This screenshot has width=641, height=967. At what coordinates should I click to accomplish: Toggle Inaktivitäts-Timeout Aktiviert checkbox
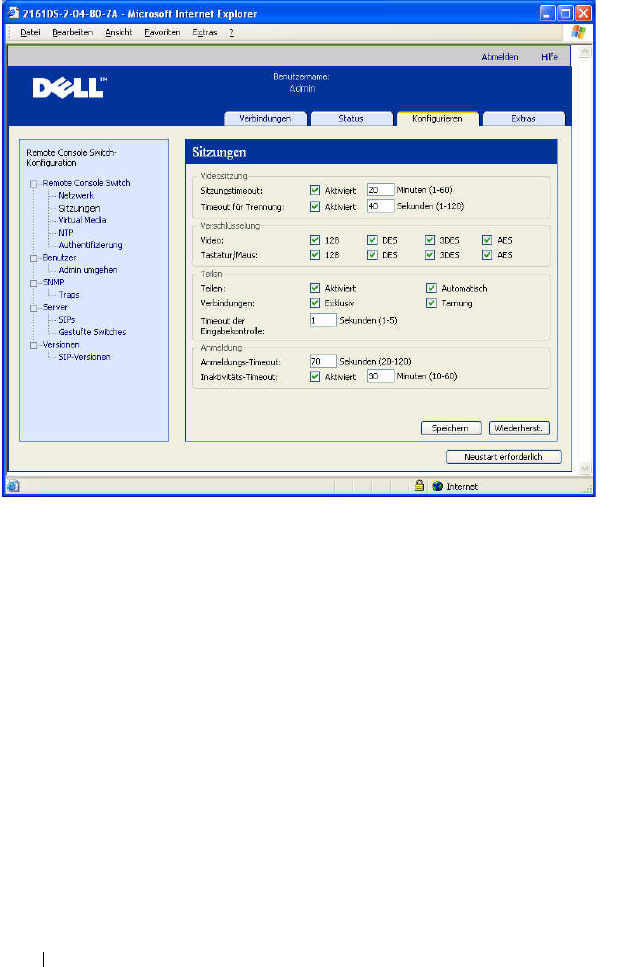click(x=315, y=376)
